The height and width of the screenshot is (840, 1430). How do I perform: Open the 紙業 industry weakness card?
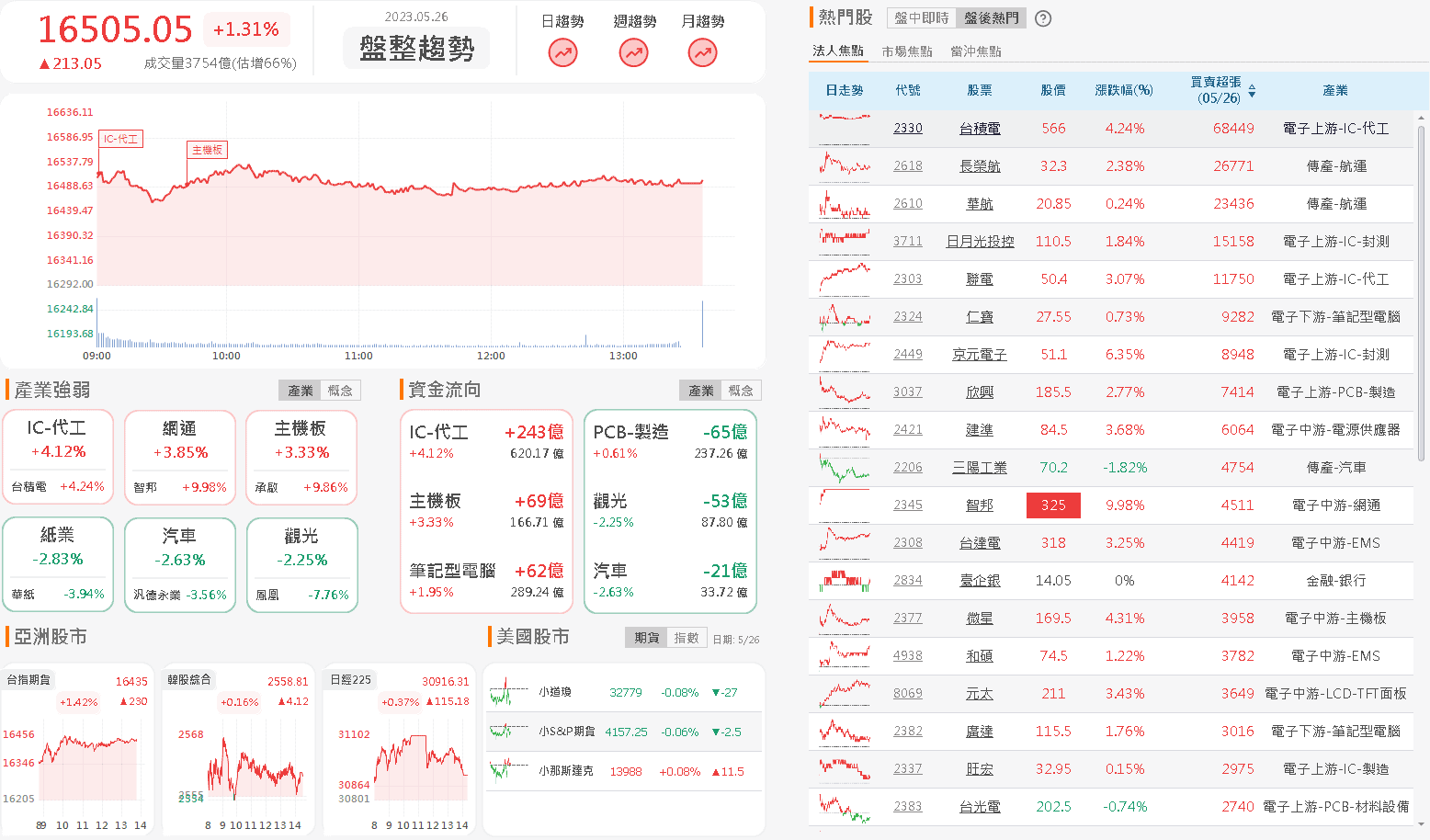58,564
